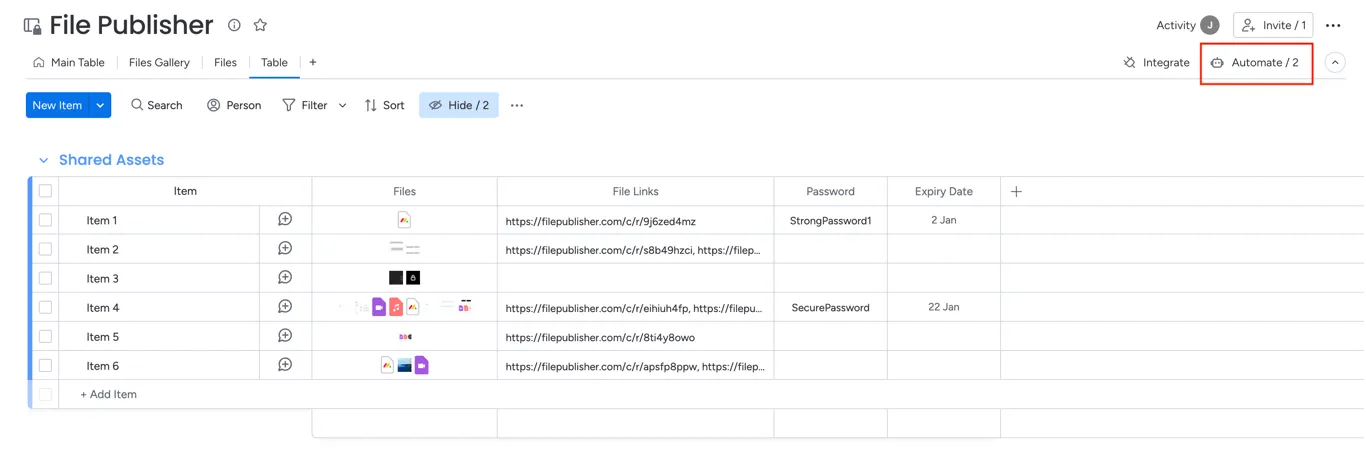Toggle the Hide / 2 columns control

point(459,105)
